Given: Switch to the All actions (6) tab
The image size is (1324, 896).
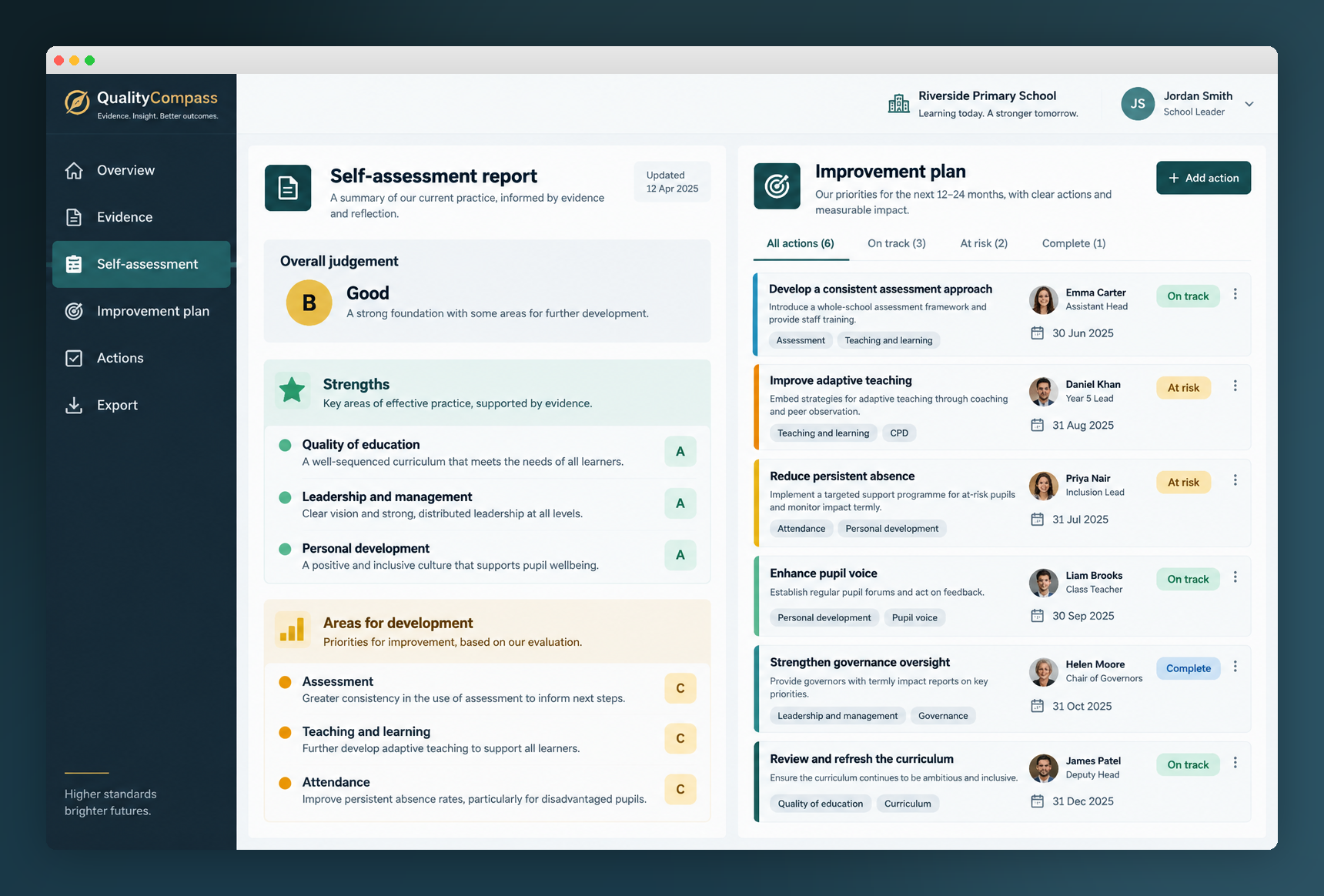Looking at the screenshot, I should pyautogui.click(x=801, y=243).
